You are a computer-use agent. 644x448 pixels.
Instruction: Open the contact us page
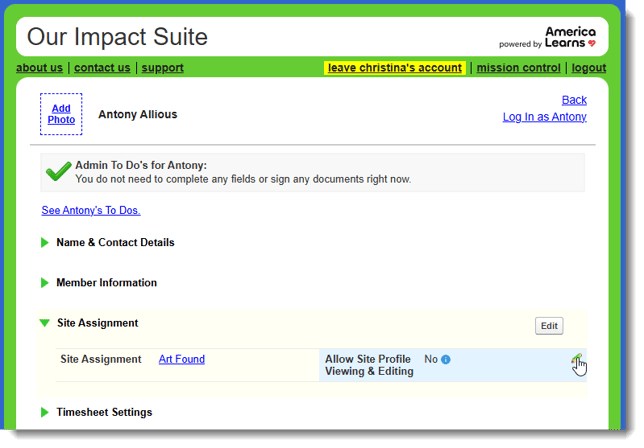point(102,68)
